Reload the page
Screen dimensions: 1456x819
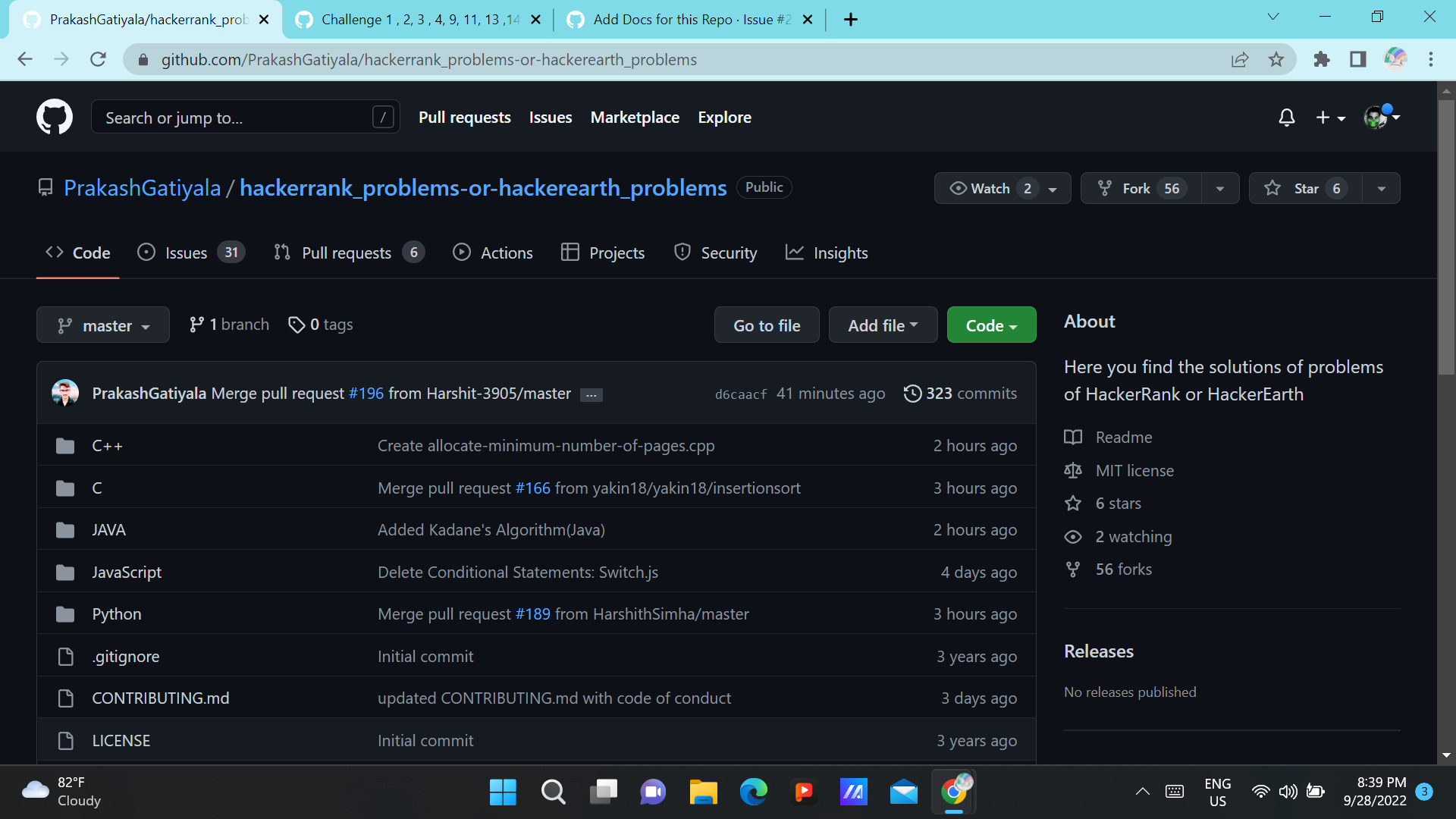pyautogui.click(x=98, y=59)
